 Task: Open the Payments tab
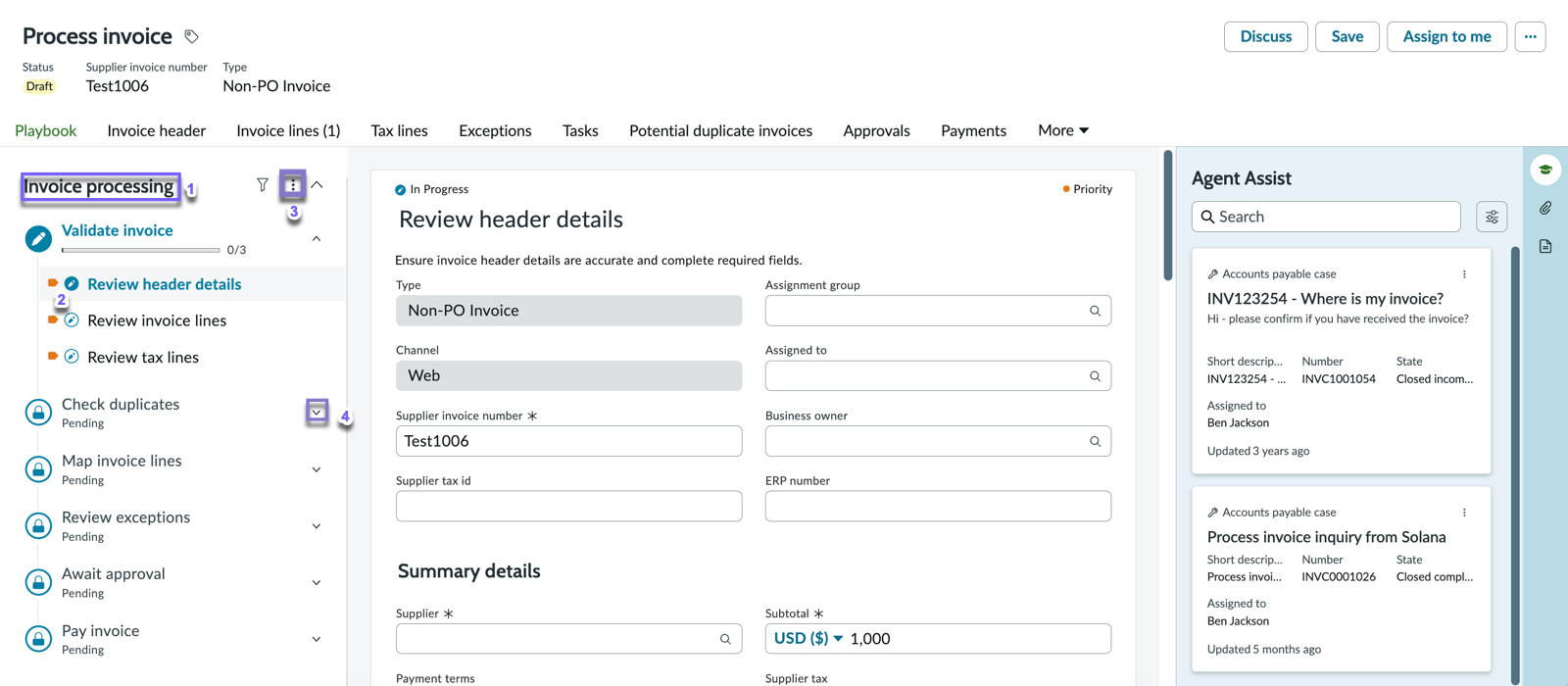pos(973,130)
